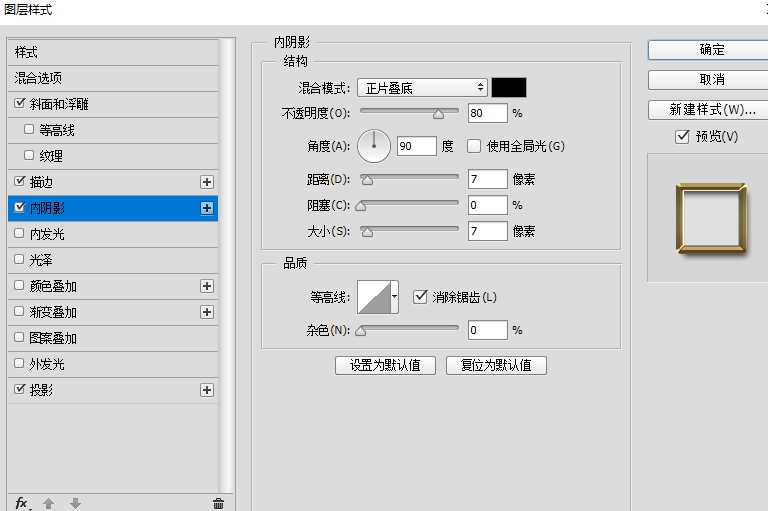Click 新建样式(W)... button
The image size is (768, 511).
pos(708,110)
